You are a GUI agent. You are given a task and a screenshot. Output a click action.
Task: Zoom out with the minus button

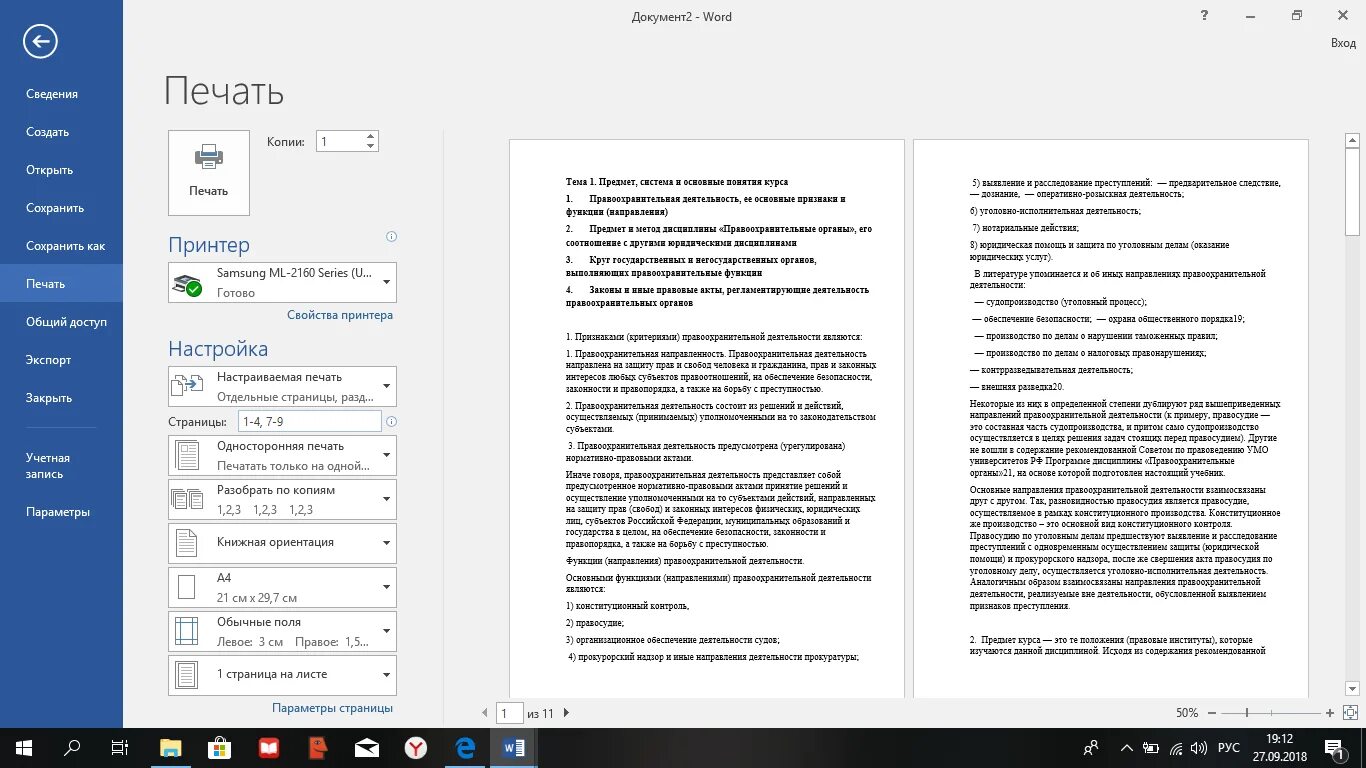(1211, 713)
